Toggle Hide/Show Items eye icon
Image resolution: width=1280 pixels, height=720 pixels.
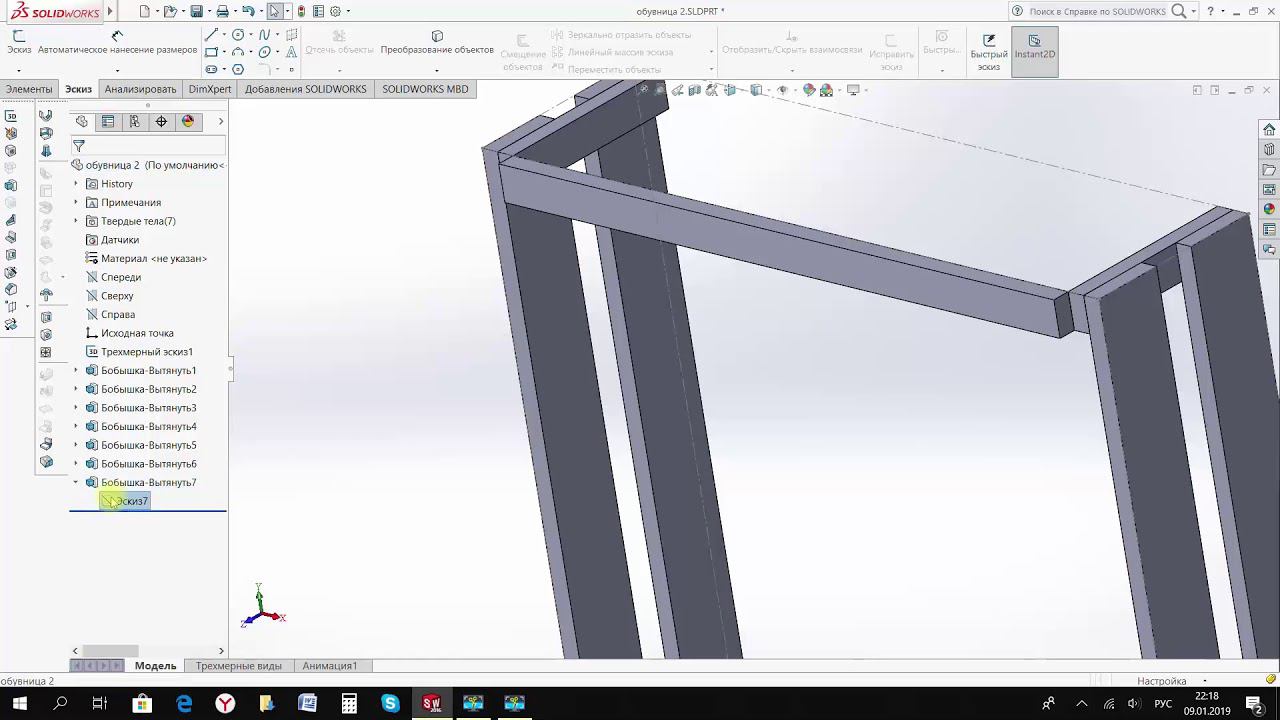point(783,90)
